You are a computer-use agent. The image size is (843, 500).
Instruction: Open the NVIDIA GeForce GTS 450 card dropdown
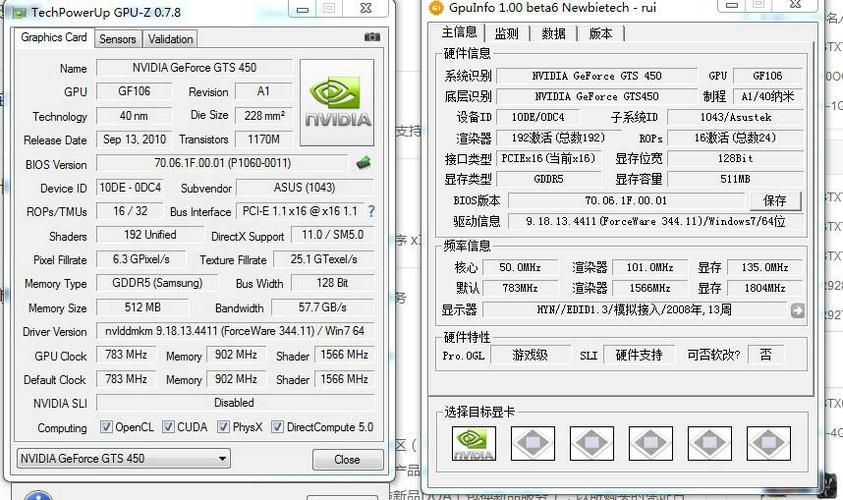pos(124,459)
